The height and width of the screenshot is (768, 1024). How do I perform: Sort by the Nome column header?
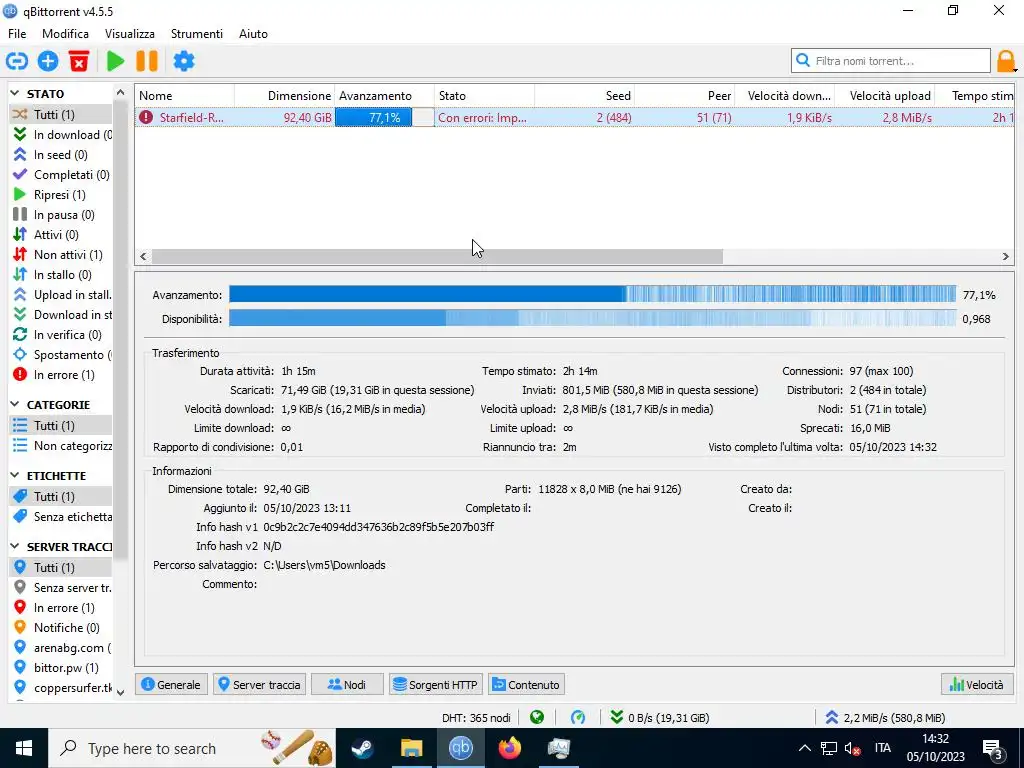pyautogui.click(x=185, y=96)
